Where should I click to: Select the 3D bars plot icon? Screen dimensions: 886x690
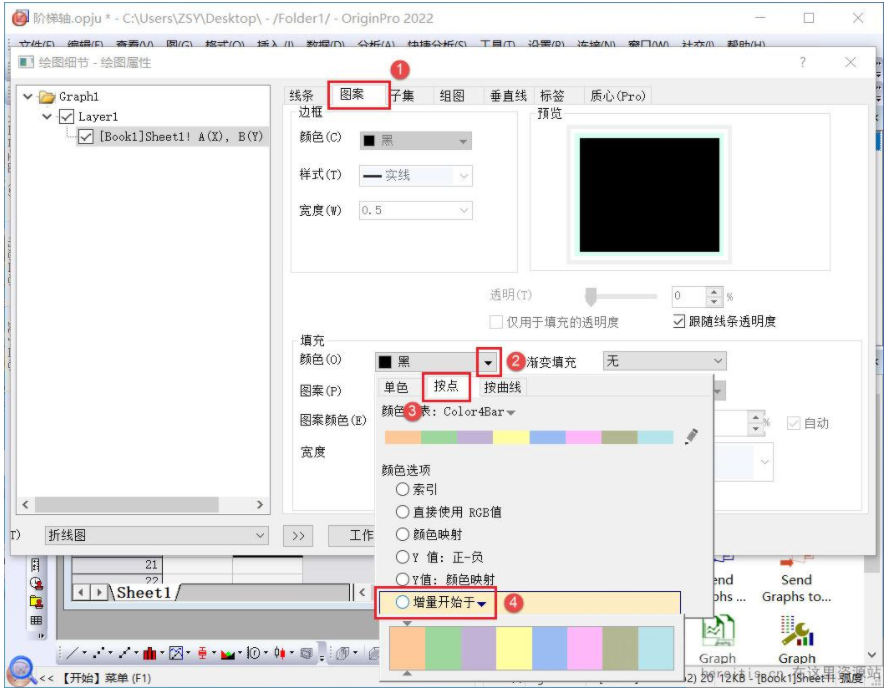point(342,653)
